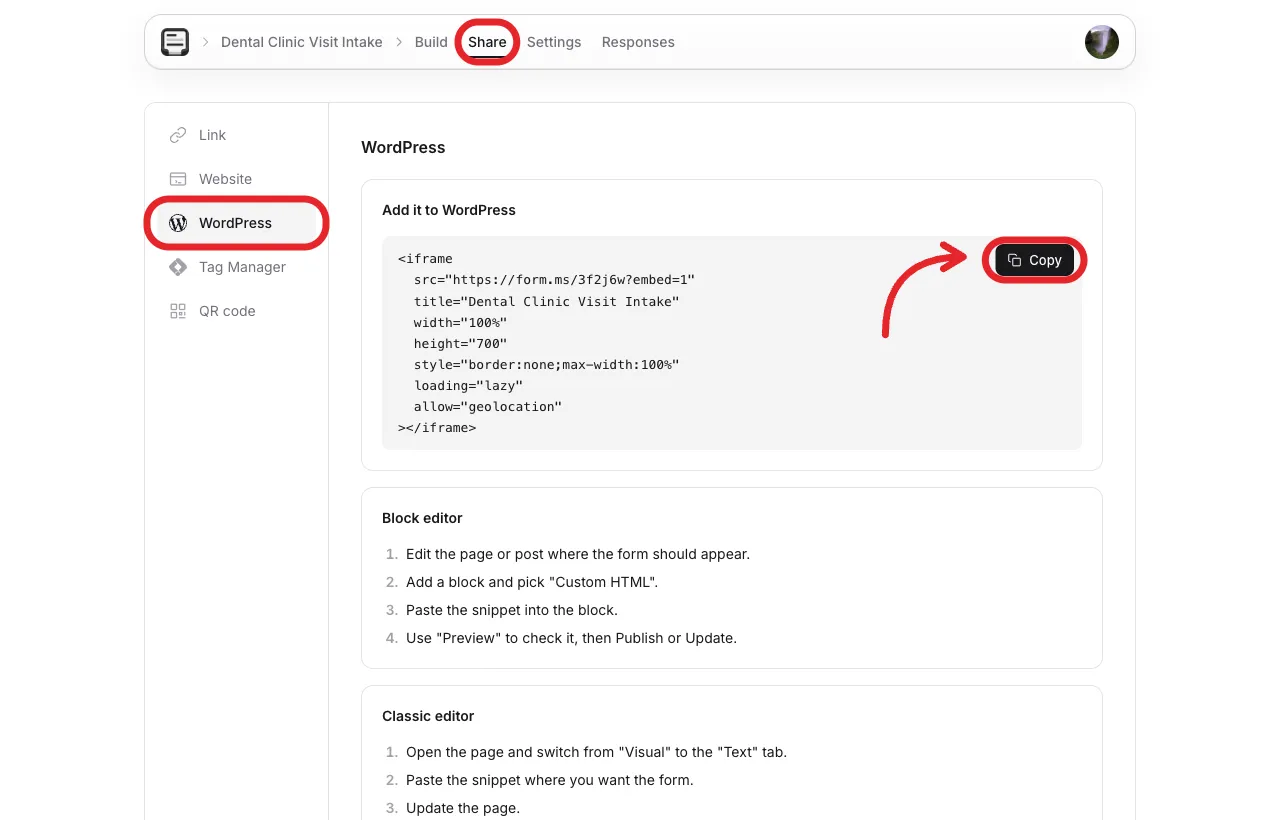
Task: Click the "Classic editor" heading
Action: click(x=428, y=716)
